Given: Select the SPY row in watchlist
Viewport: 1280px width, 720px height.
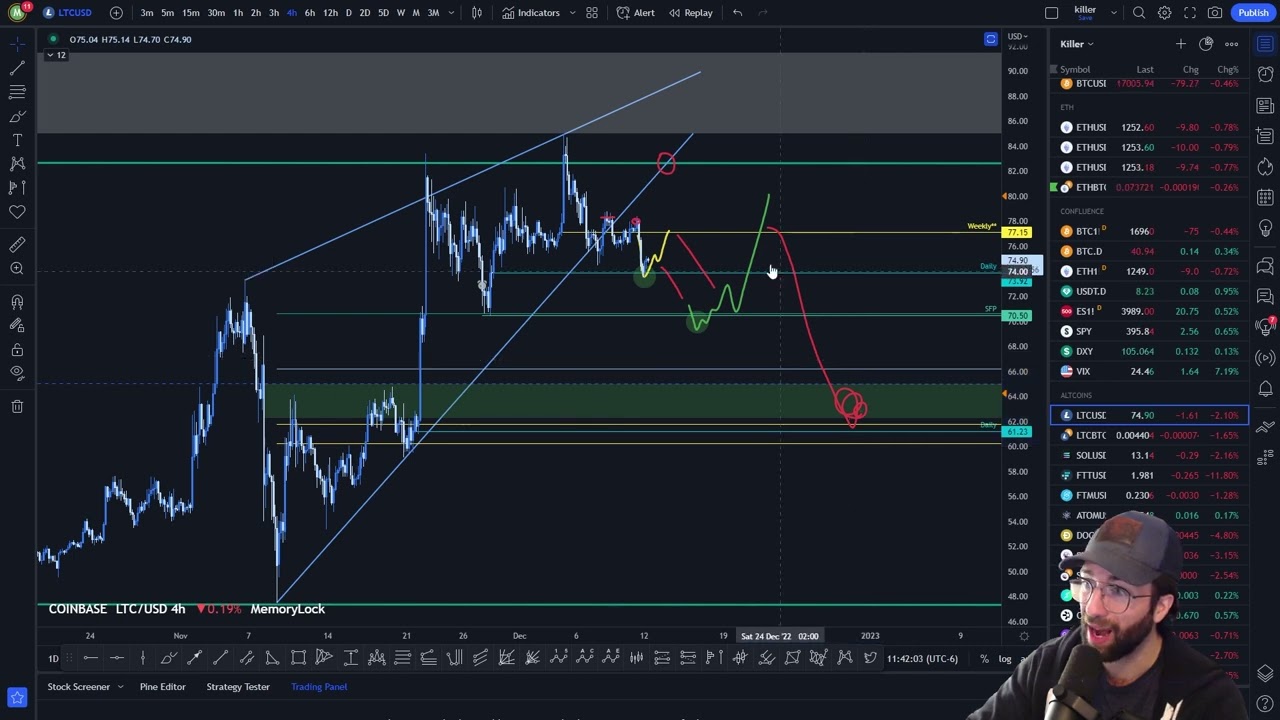Looking at the screenshot, I should 1149,331.
